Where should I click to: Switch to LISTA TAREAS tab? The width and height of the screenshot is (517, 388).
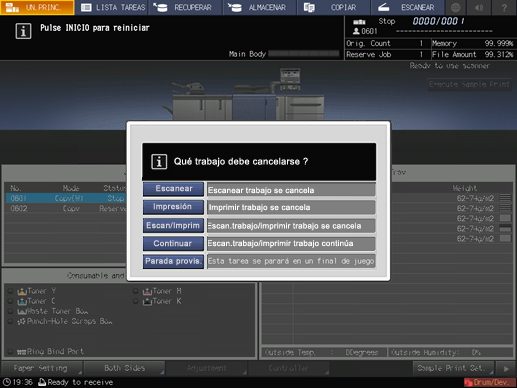pos(112,7)
